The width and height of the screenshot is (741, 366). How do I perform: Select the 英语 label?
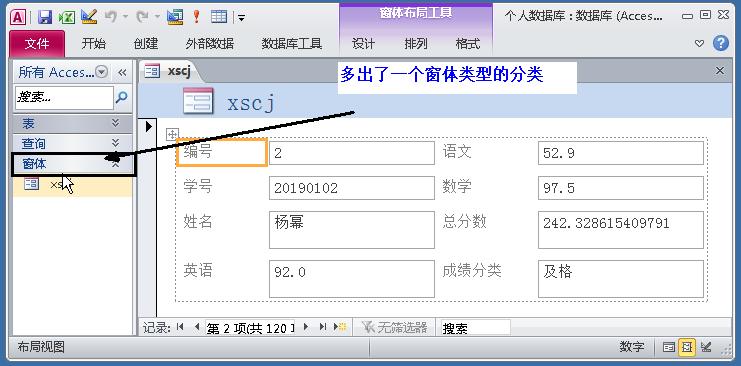(x=198, y=270)
